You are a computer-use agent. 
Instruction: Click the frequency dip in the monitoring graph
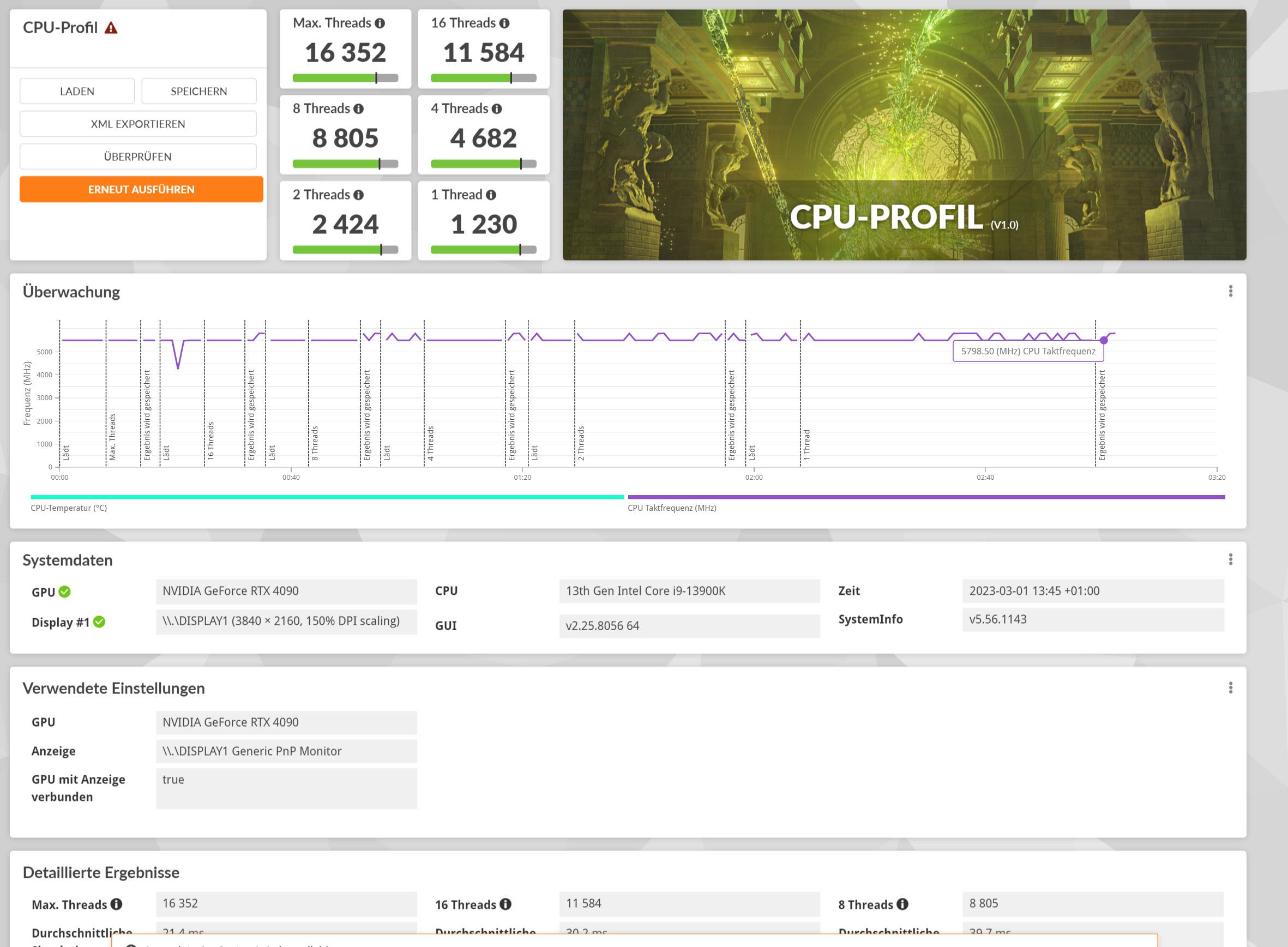(x=178, y=355)
